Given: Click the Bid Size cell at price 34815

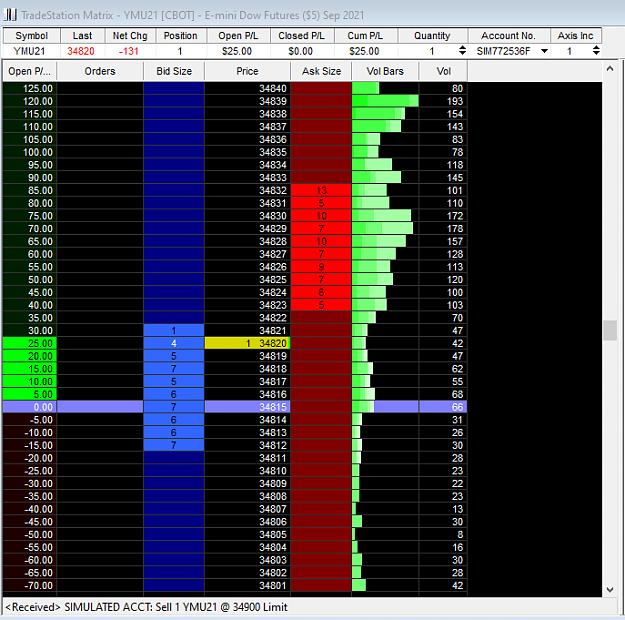Looking at the screenshot, I should click(174, 407).
